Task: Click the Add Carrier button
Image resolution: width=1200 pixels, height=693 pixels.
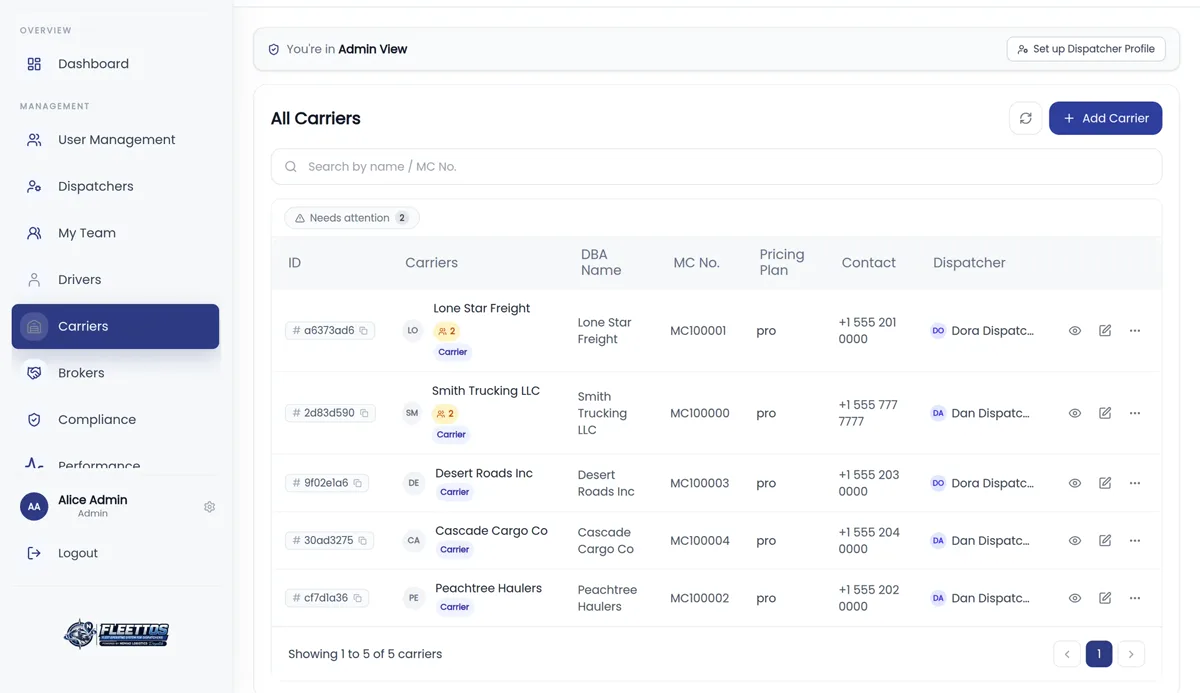Action: pos(1105,118)
